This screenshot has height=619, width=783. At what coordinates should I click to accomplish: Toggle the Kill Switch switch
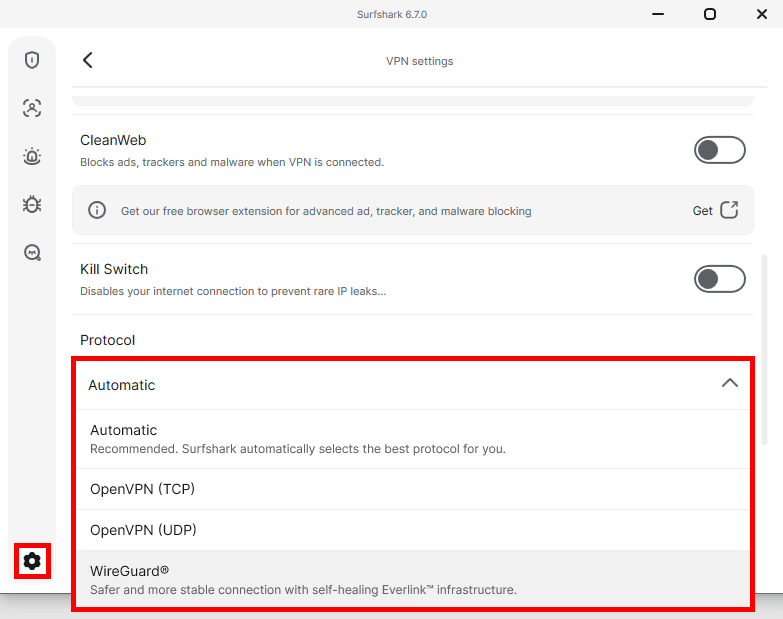720,279
